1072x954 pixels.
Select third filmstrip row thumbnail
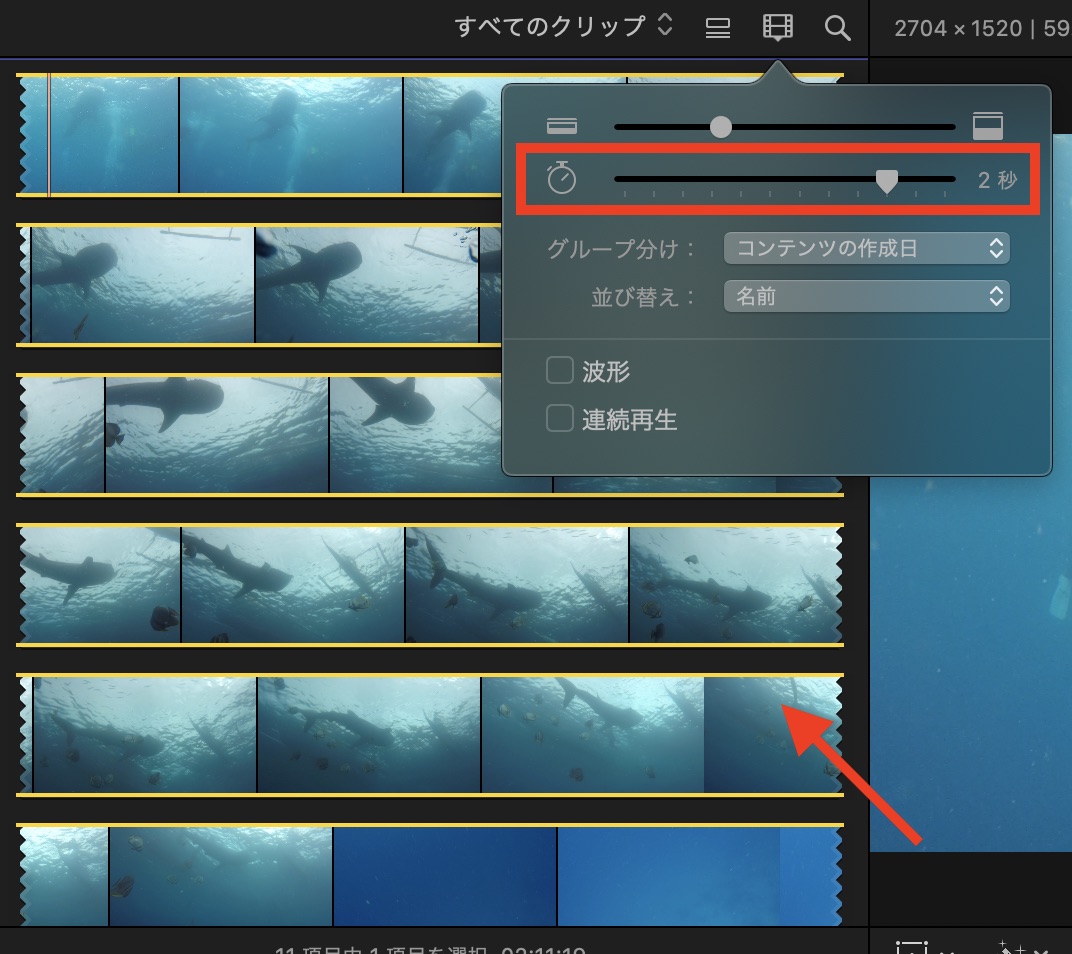coord(260,435)
